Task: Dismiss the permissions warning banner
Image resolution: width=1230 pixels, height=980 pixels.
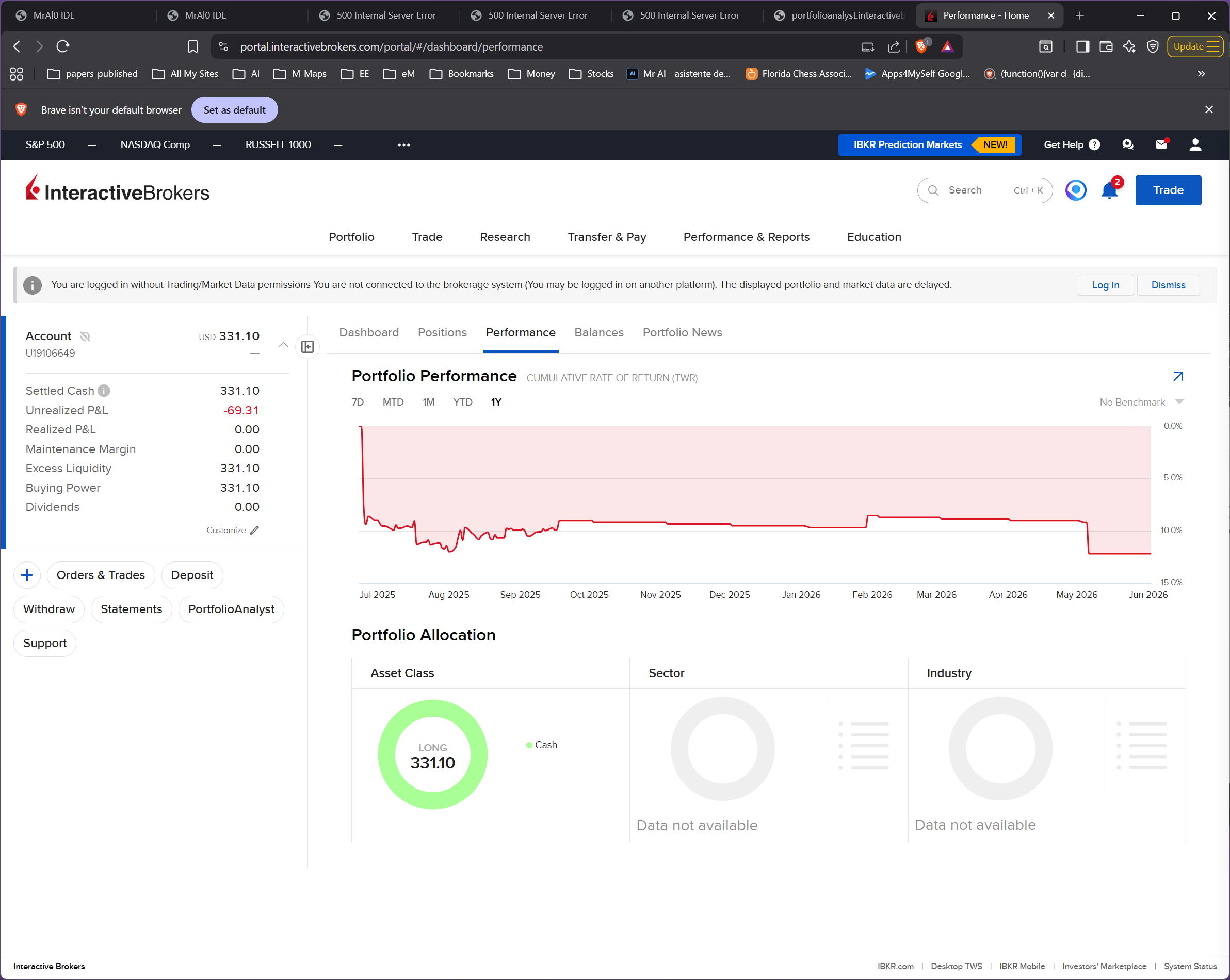Action: pyautogui.click(x=1168, y=285)
